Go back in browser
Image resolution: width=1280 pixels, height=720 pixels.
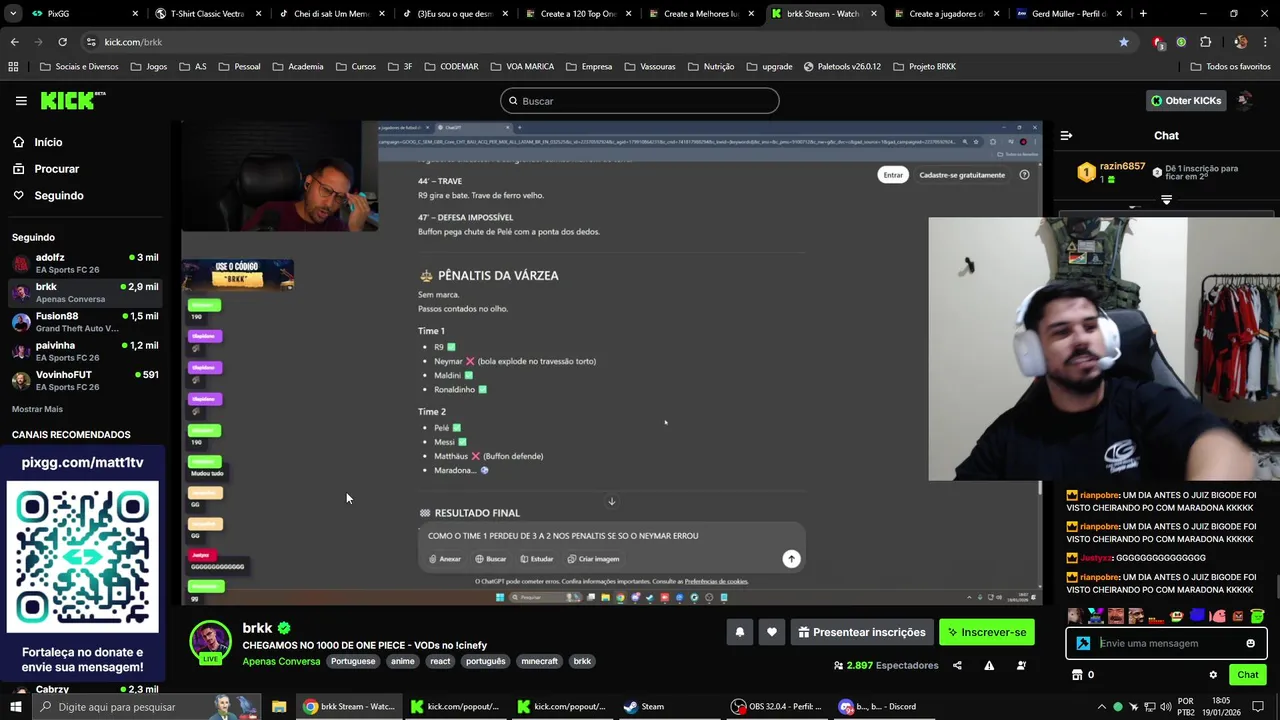point(14,42)
